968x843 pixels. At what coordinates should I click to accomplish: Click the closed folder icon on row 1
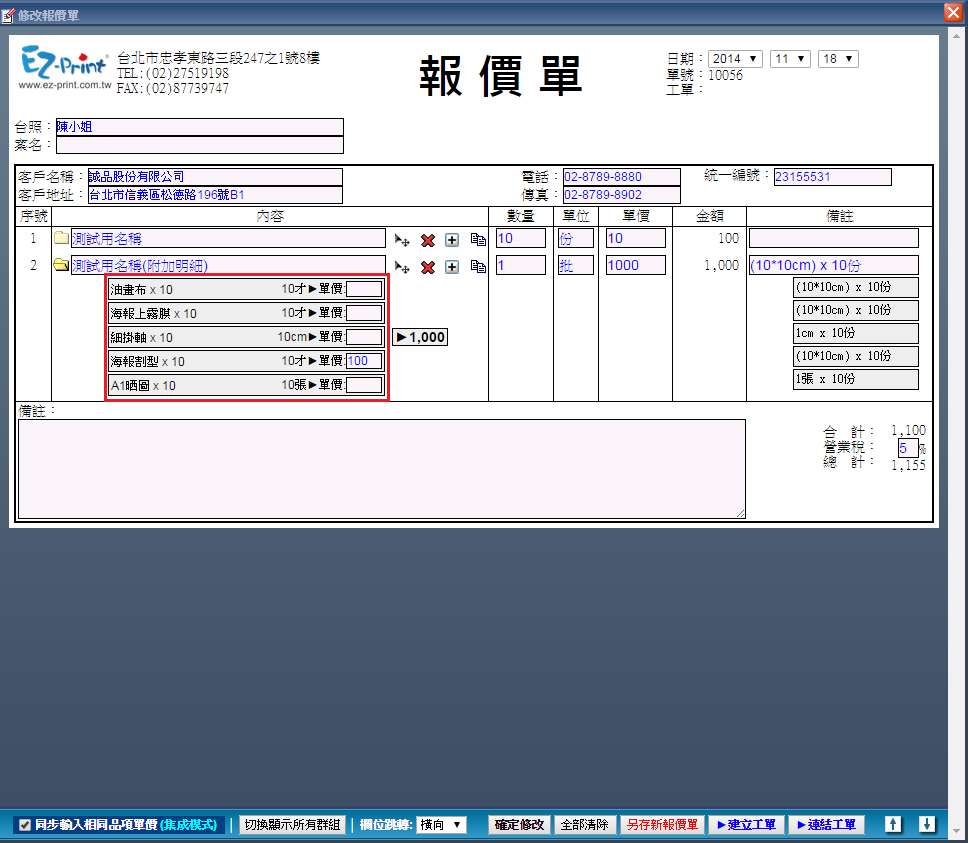(x=61, y=239)
